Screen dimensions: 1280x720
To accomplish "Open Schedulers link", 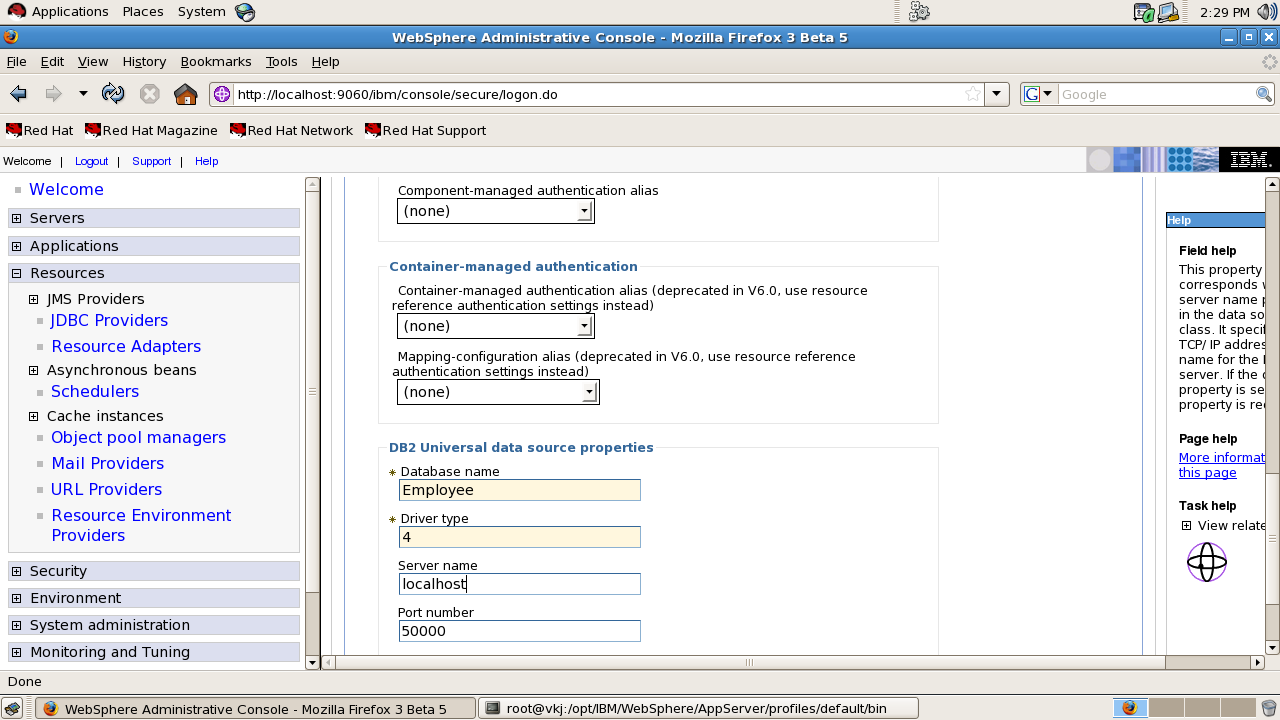I will point(95,391).
